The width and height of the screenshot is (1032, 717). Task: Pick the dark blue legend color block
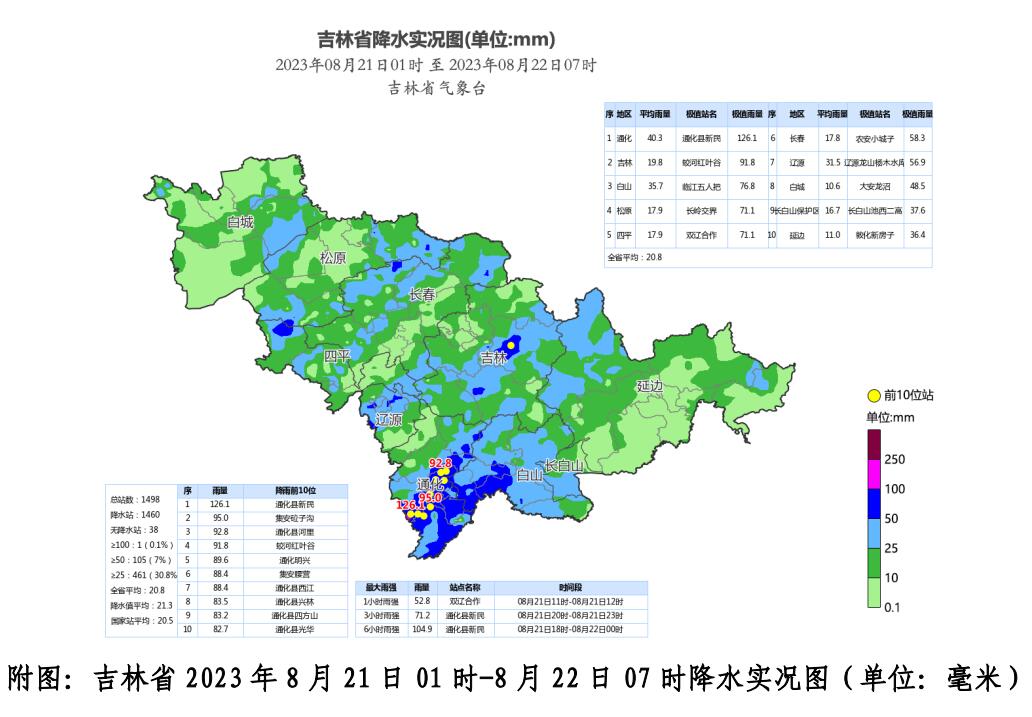pos(873,504)
